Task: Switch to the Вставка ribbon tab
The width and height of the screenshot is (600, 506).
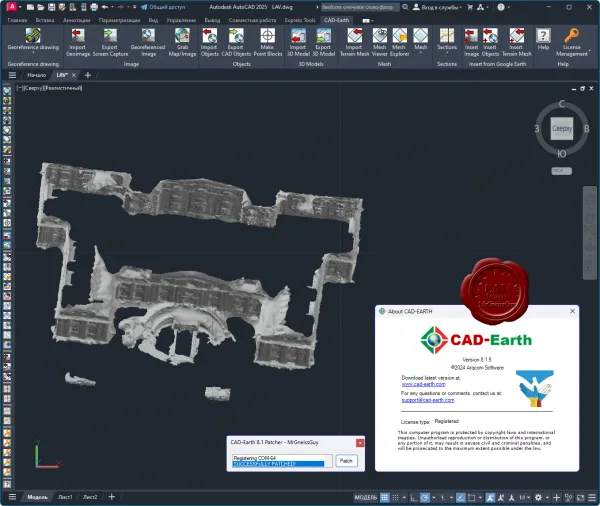Action: [45, 20]
